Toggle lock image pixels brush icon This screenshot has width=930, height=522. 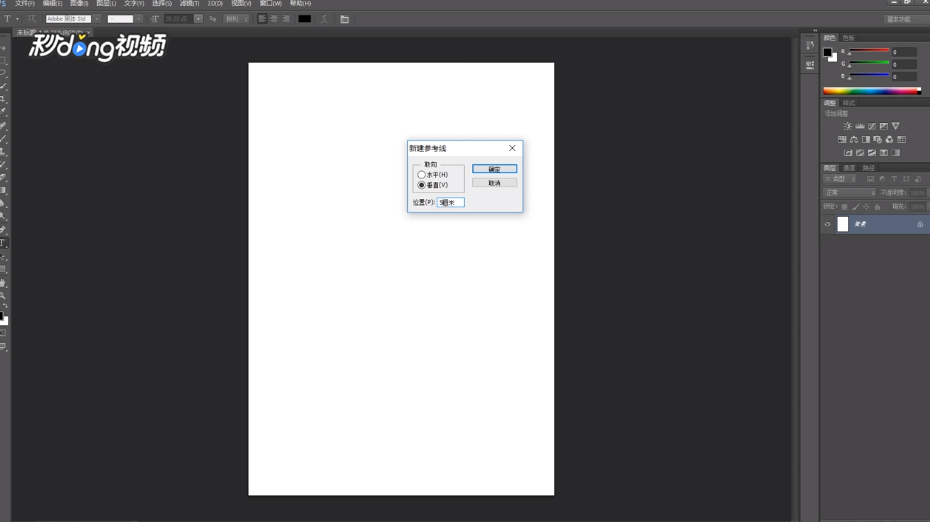pos(855,206)
